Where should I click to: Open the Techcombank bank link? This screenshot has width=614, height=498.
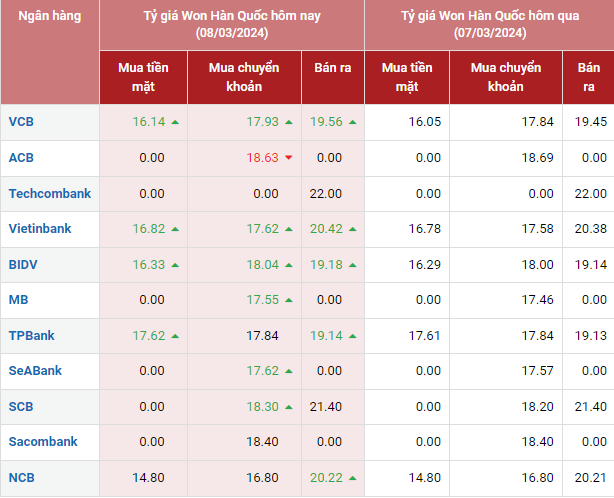49,193
